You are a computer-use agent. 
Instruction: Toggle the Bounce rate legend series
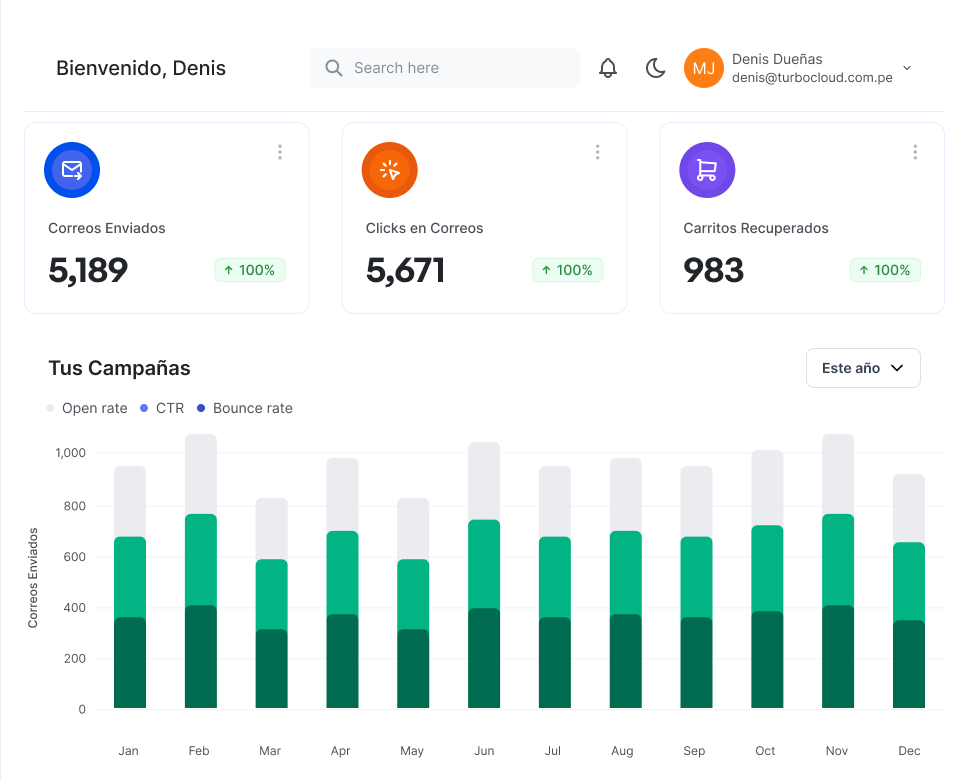click(245, 408)
